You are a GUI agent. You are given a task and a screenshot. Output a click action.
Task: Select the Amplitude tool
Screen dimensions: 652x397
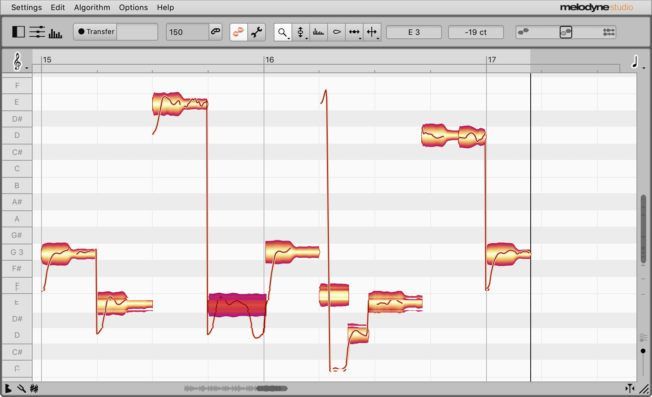point(336,32)
